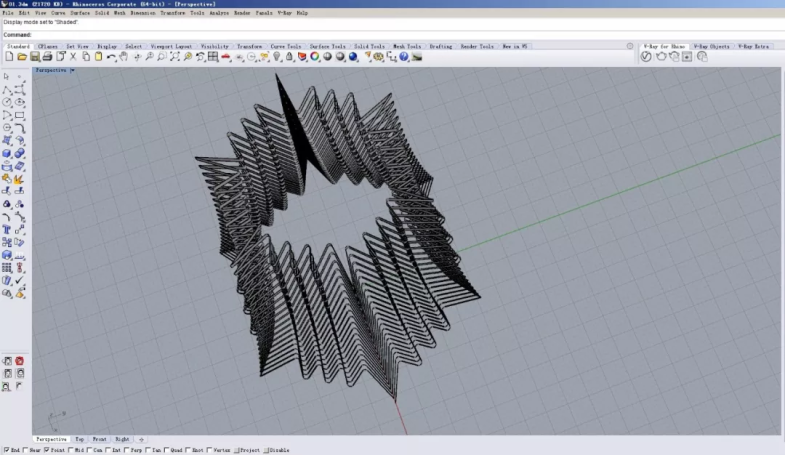Screen dimensions: 785x455
Task: Click the V-Ray render teapot icon
Action: 660,57
